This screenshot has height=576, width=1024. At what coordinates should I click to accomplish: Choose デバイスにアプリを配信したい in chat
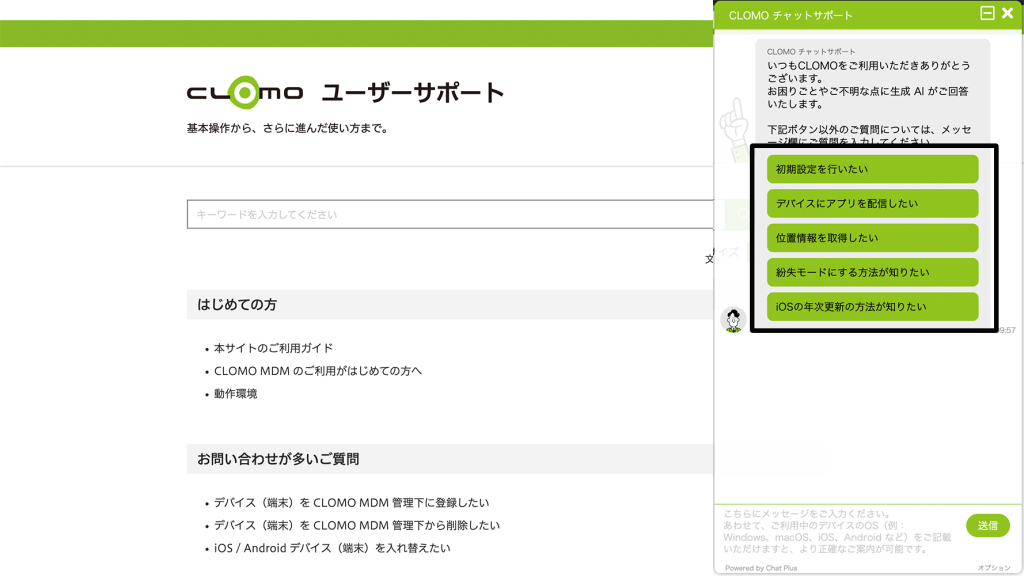[872, 204]
